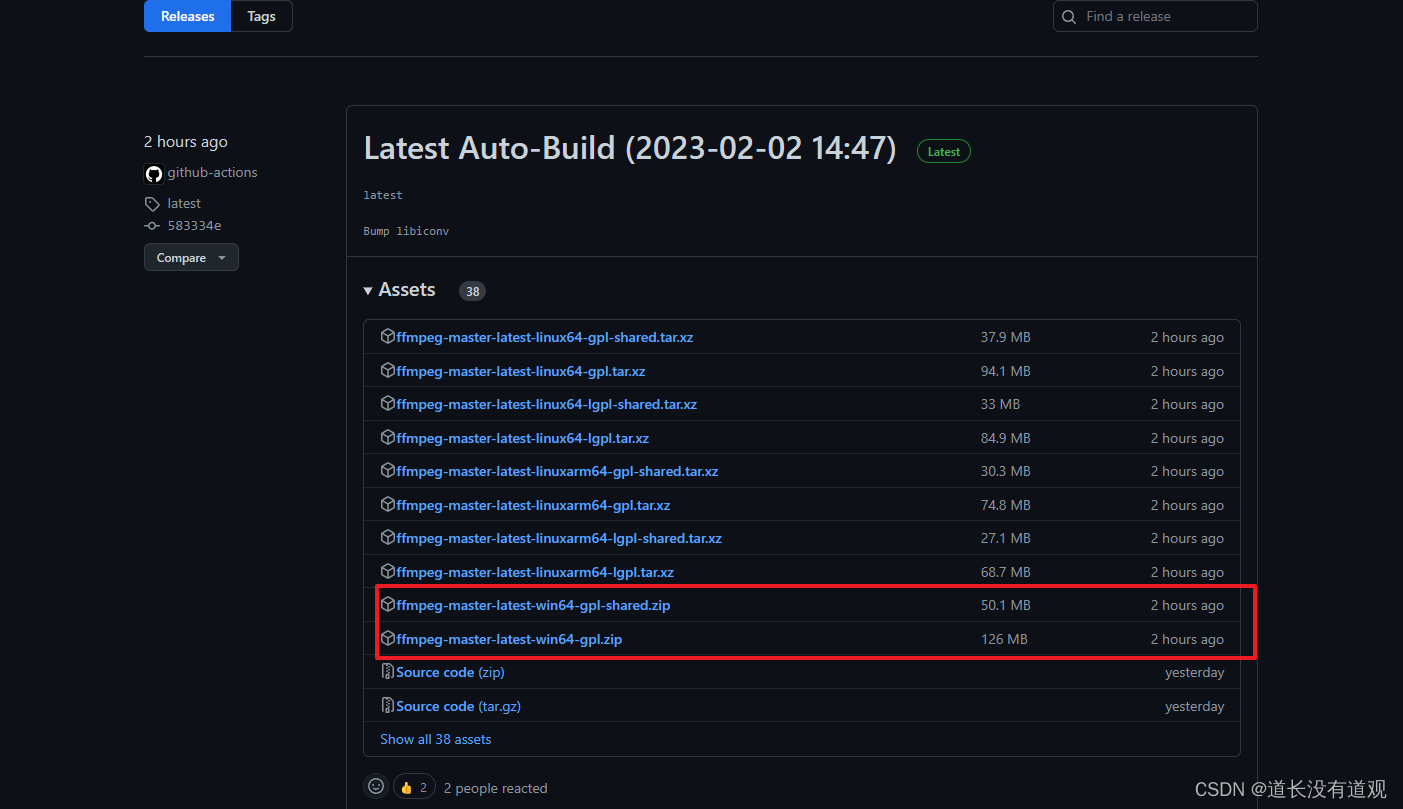Switch to the Tags tab

coord(262,16)
